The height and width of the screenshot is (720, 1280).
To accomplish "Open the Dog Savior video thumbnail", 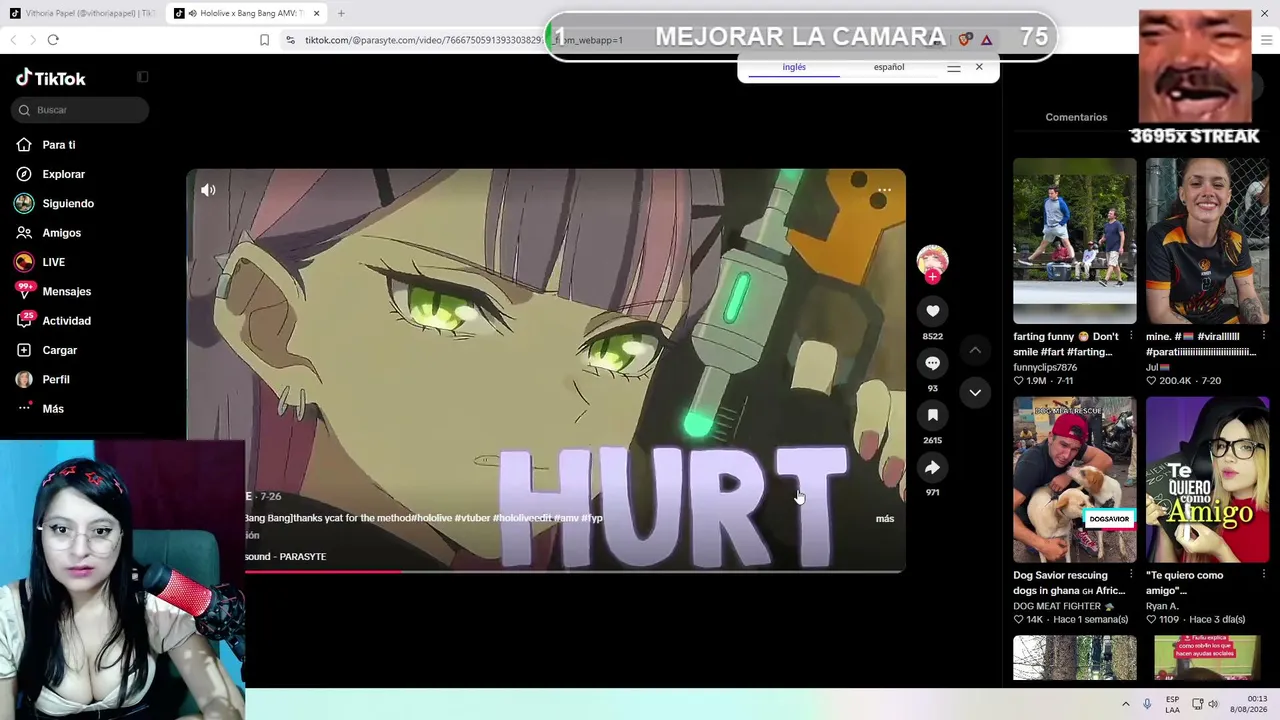I will pos(1074,480).
